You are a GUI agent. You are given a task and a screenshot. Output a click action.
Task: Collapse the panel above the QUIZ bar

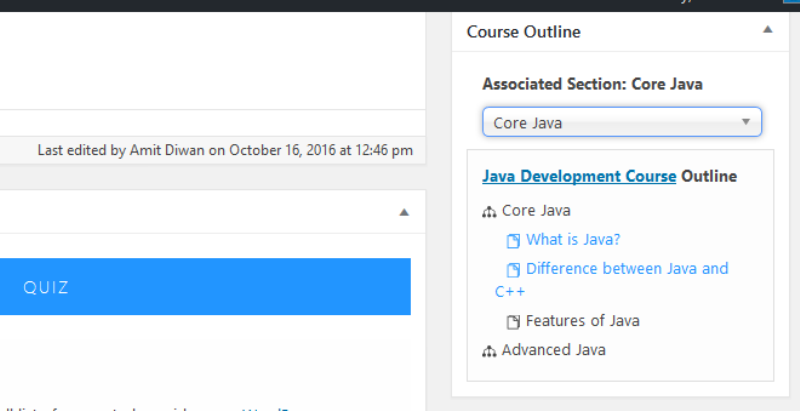click(x=404, y=212)
